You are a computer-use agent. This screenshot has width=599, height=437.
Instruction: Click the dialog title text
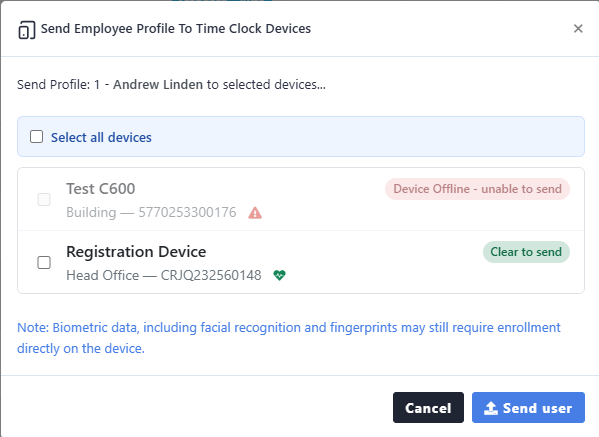(x=176, y=29)
